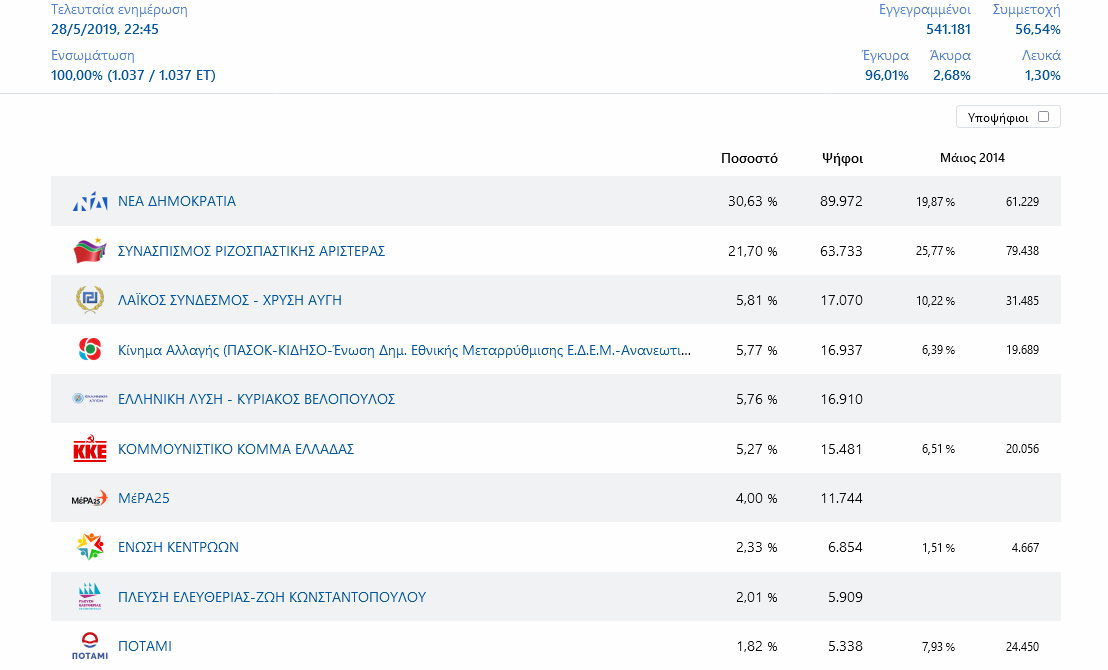Screen dimensions: 1108x670
Task: Open ΣΥΝΑΣΠΙΣΜΟΣ ΡΙΖΟΣΠΑΣΤΙΚΗΣ ΑΡΙΣΤΕΡΑΣ link
Action: (251, 251)
